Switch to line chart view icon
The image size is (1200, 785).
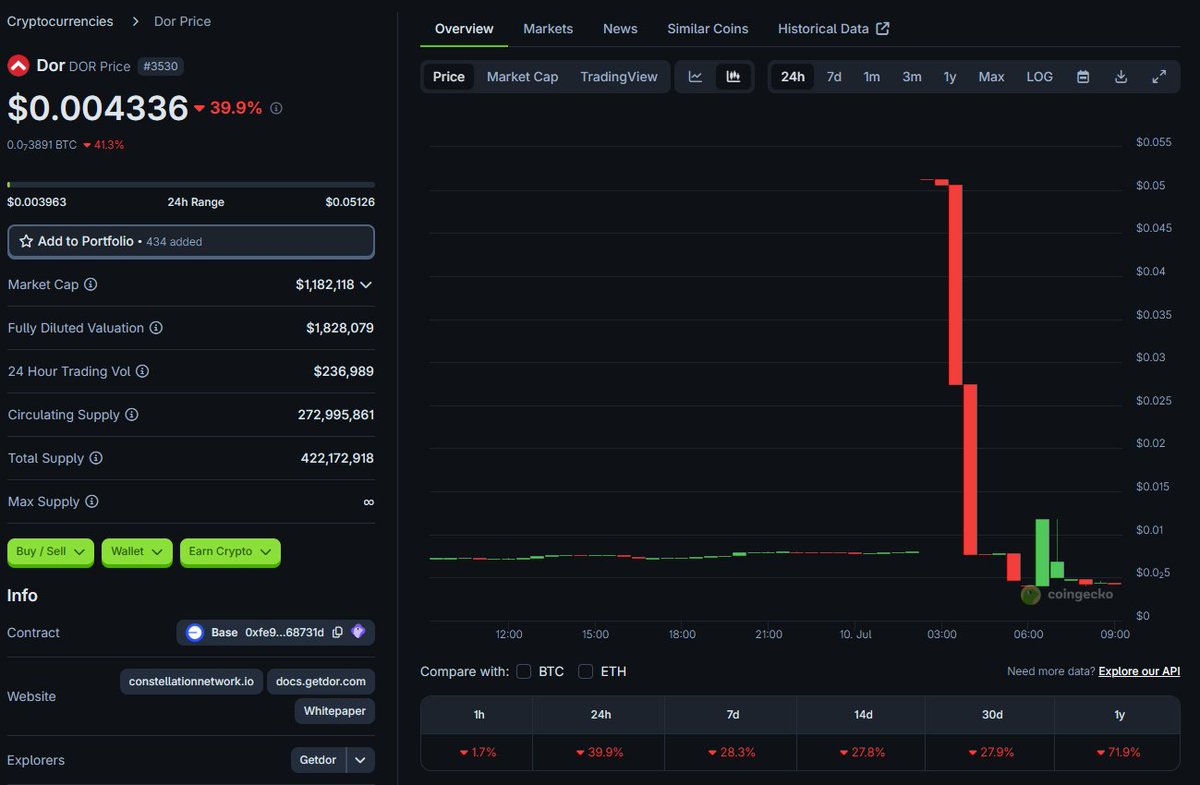point(695,77)
